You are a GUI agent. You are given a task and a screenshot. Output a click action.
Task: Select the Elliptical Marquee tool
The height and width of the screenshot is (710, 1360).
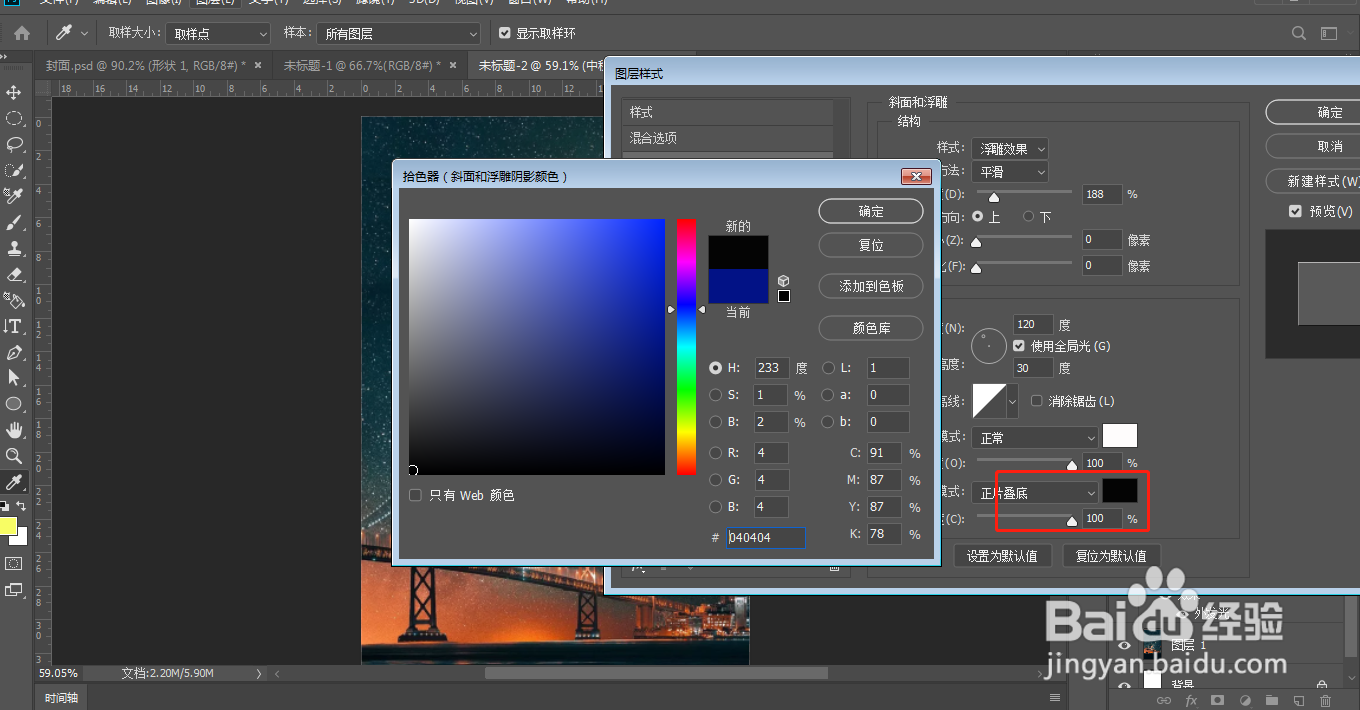[14, 118]
